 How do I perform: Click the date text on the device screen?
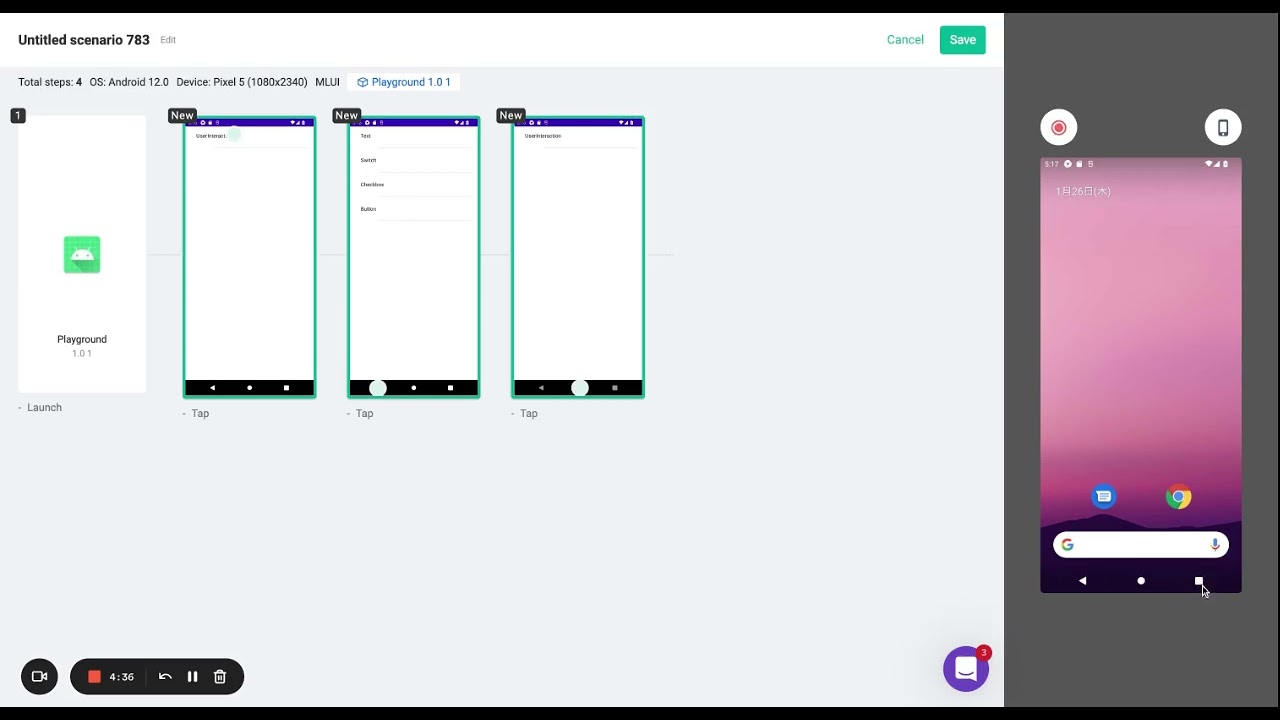click(x=1083, y=191)
